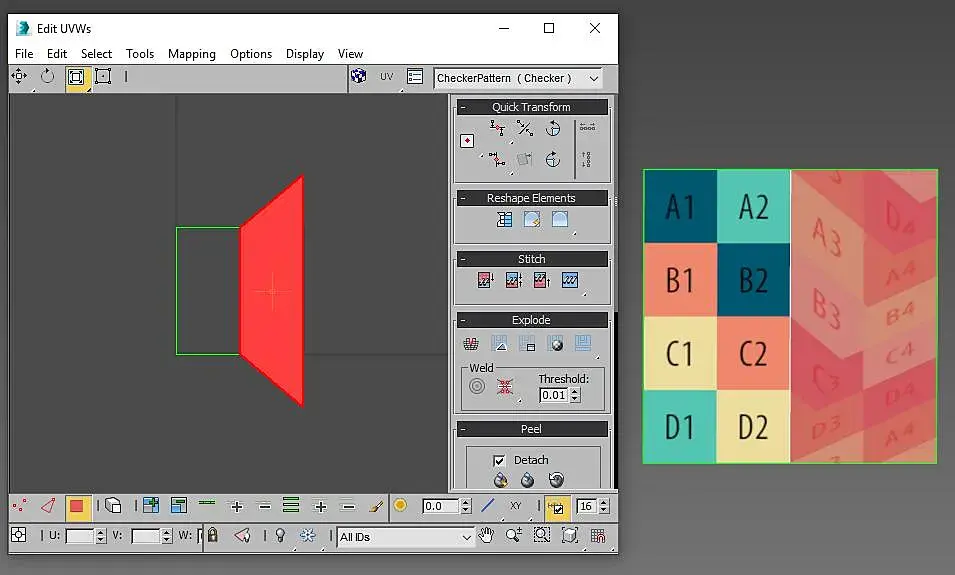Open the Select menu
Image resolution: width=955 pixels, height=575 pixels.
(96, 54)
